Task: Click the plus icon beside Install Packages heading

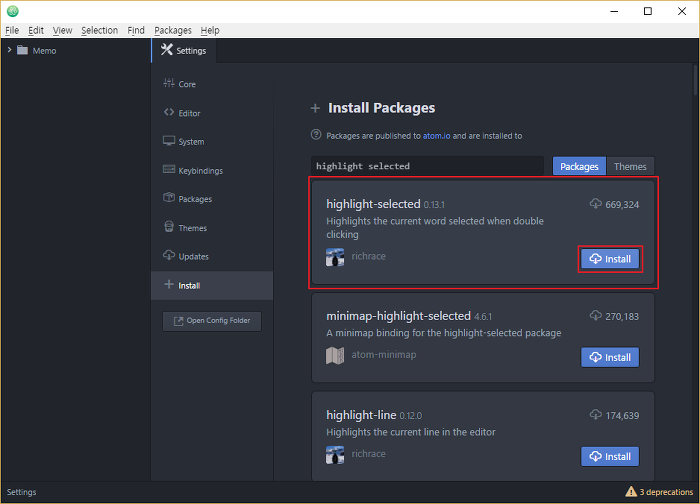Action: [315, 108]
